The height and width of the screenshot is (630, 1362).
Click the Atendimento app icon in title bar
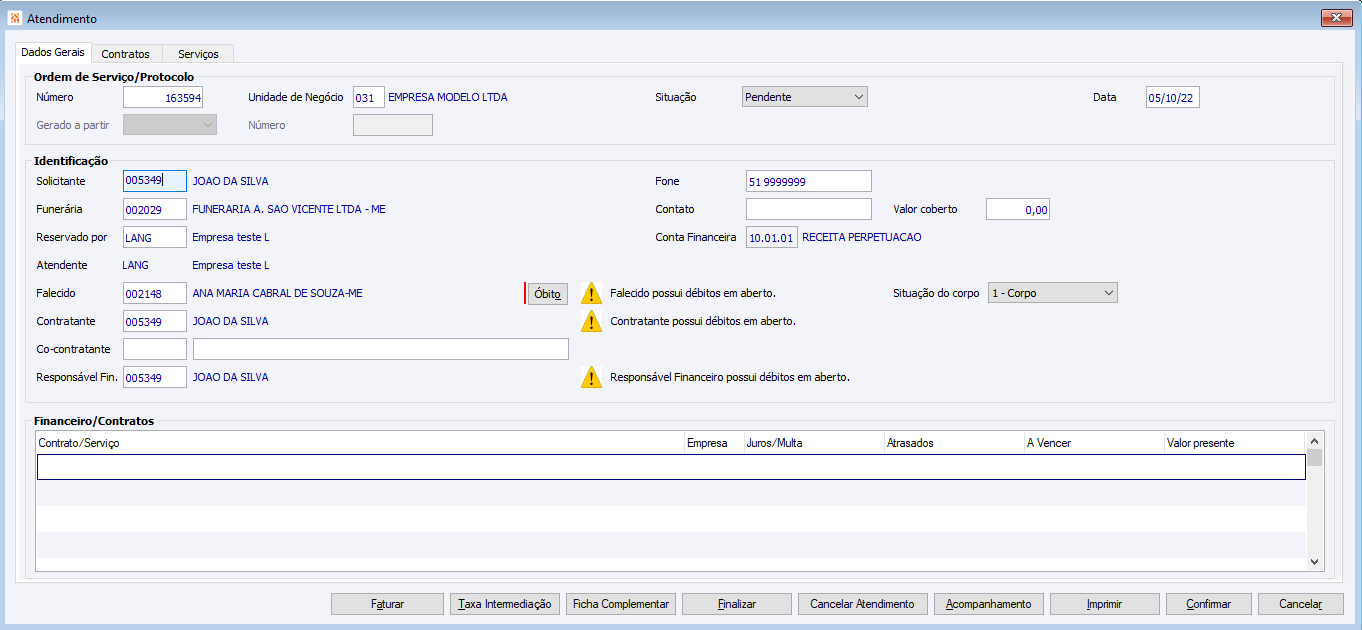click(x=14, y=19)
